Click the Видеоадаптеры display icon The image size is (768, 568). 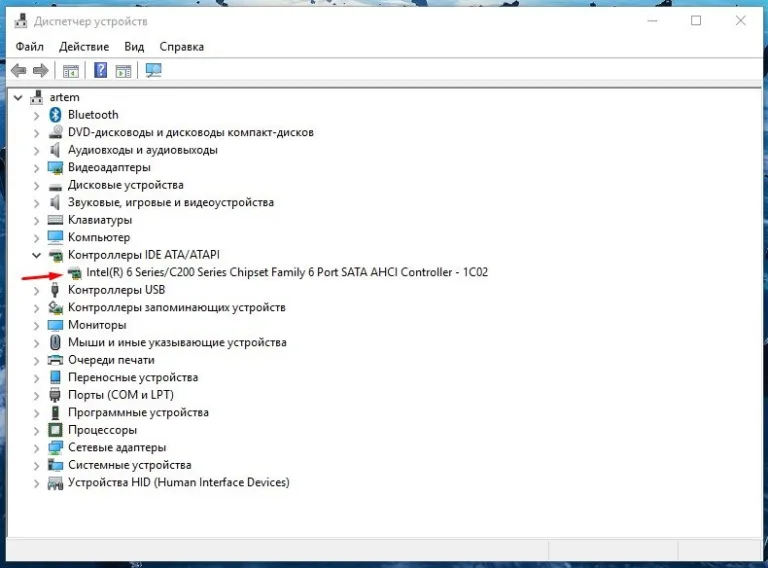click(55, 167)
